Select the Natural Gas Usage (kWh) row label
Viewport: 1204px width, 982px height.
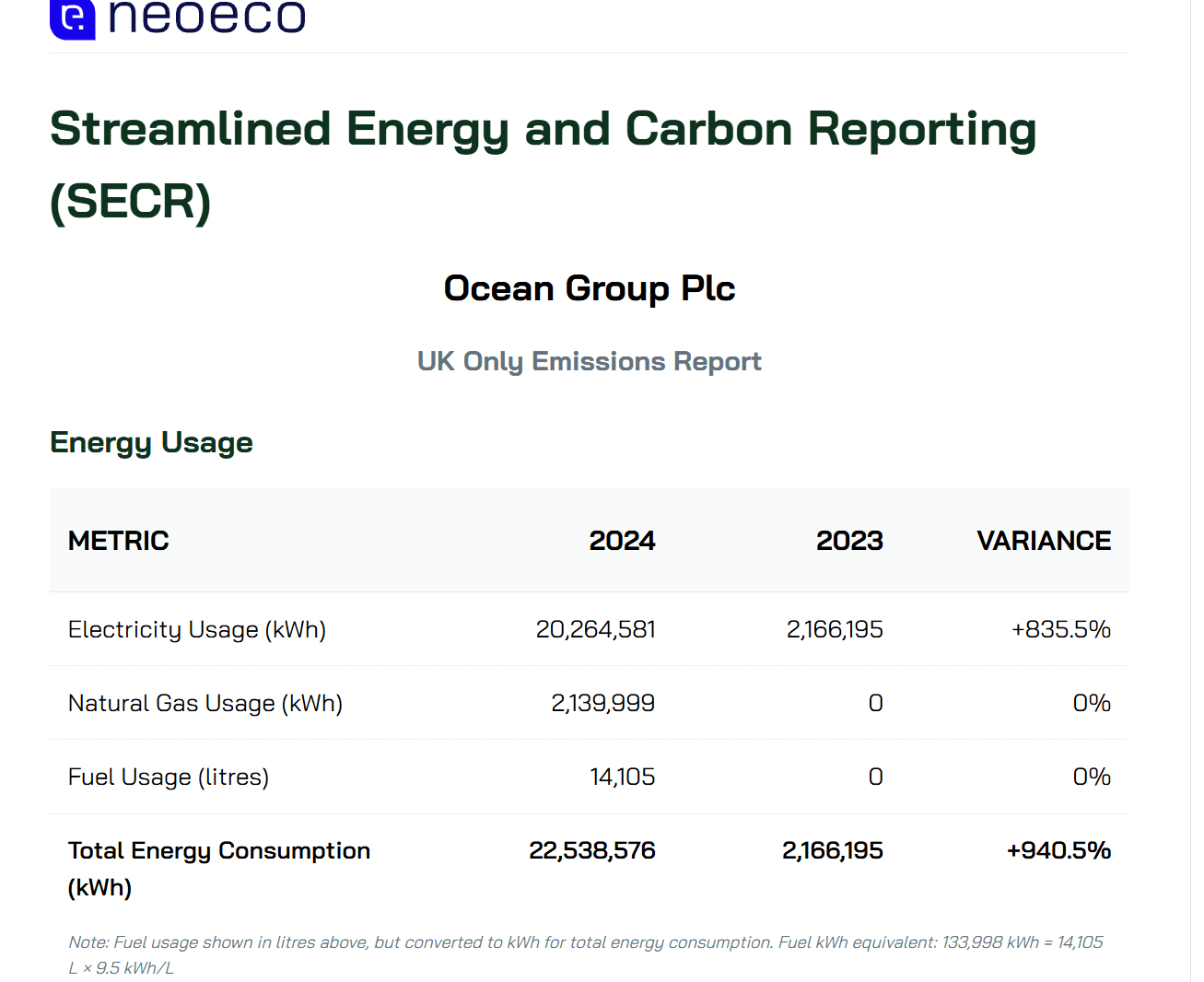coord(205,703)
